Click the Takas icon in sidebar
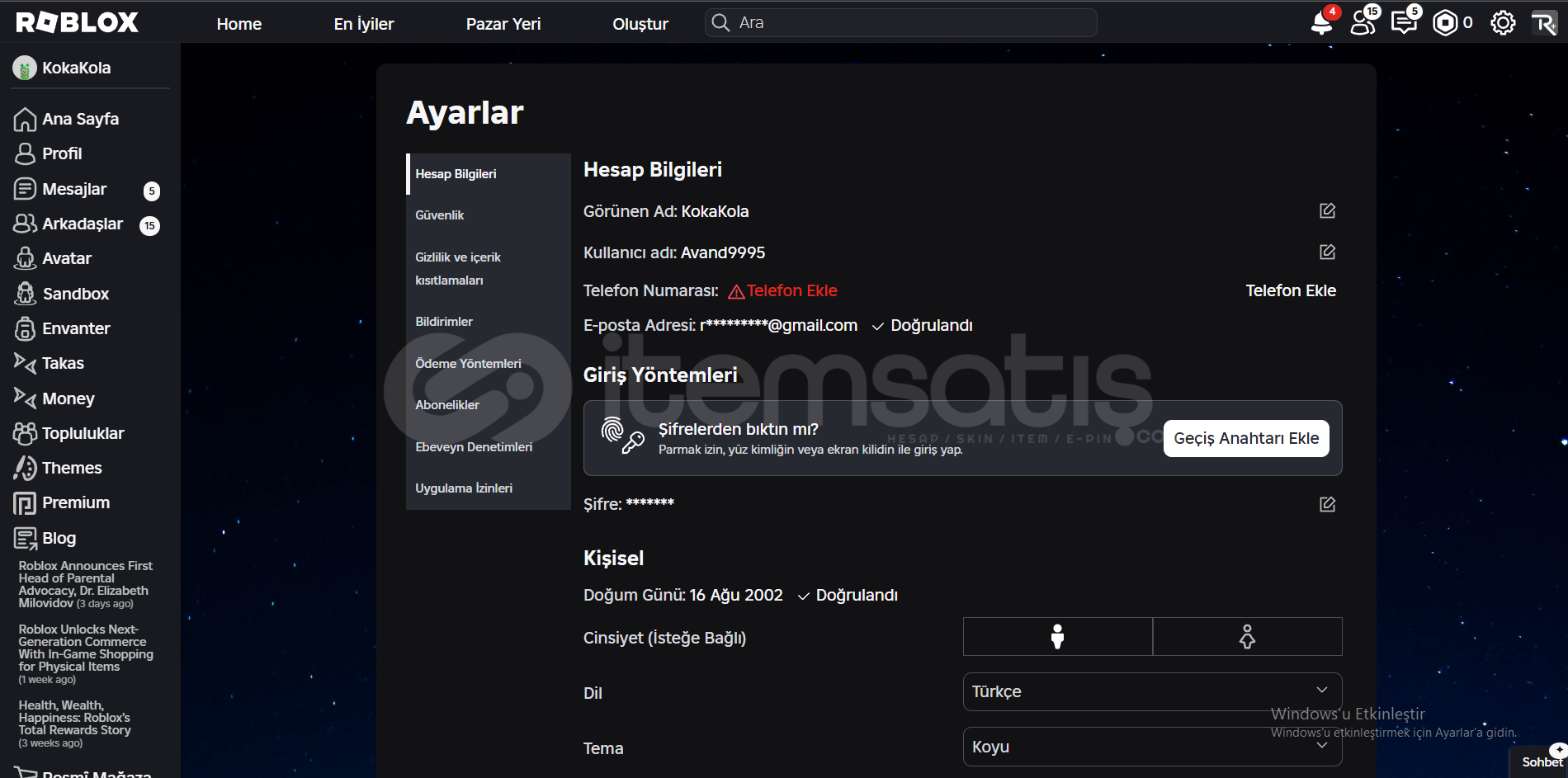The height and width of the screenshot is (778, 1568). coord(26,363)
